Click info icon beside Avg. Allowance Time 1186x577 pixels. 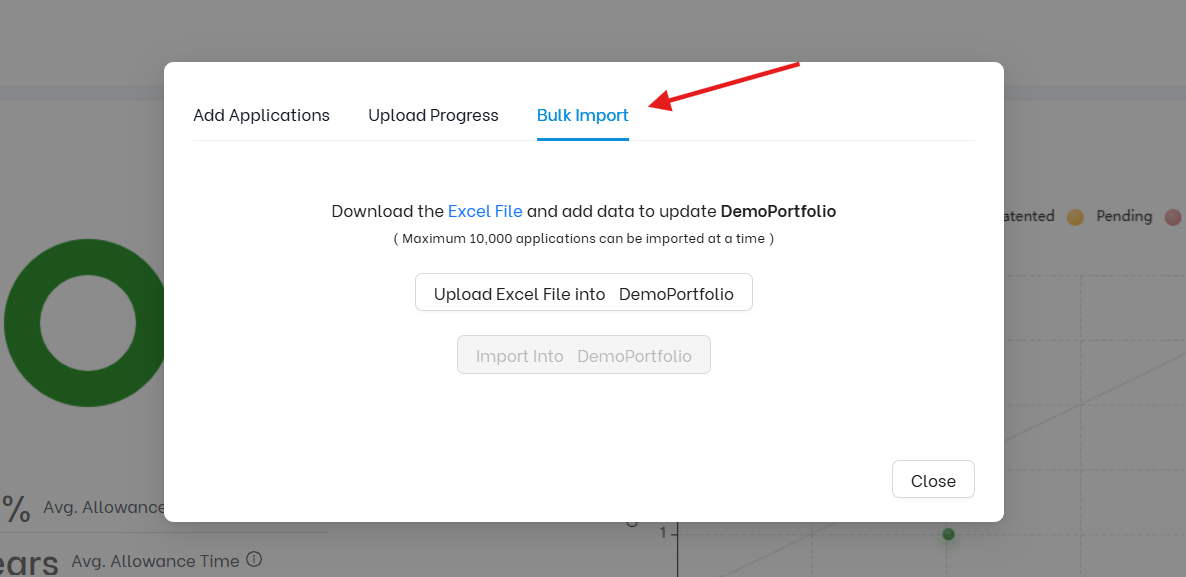point(254,560)
